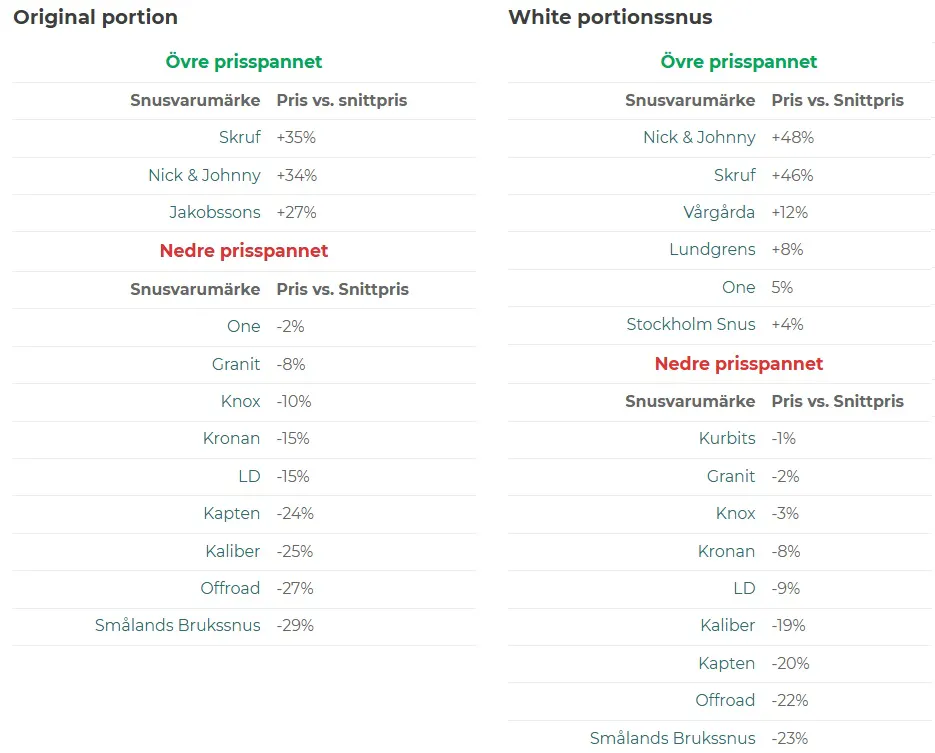Open the Lundgrens brand link

coord(712,249)
